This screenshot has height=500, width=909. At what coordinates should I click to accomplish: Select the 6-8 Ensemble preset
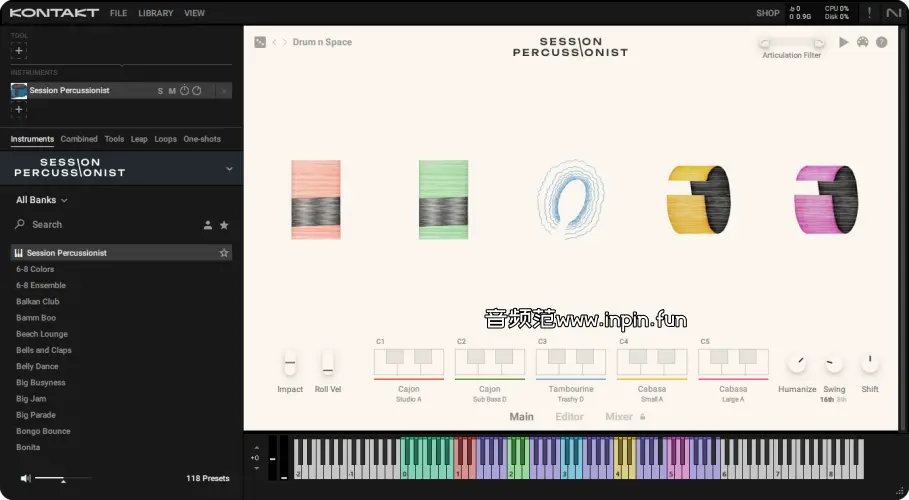click(x=41, y=285)
